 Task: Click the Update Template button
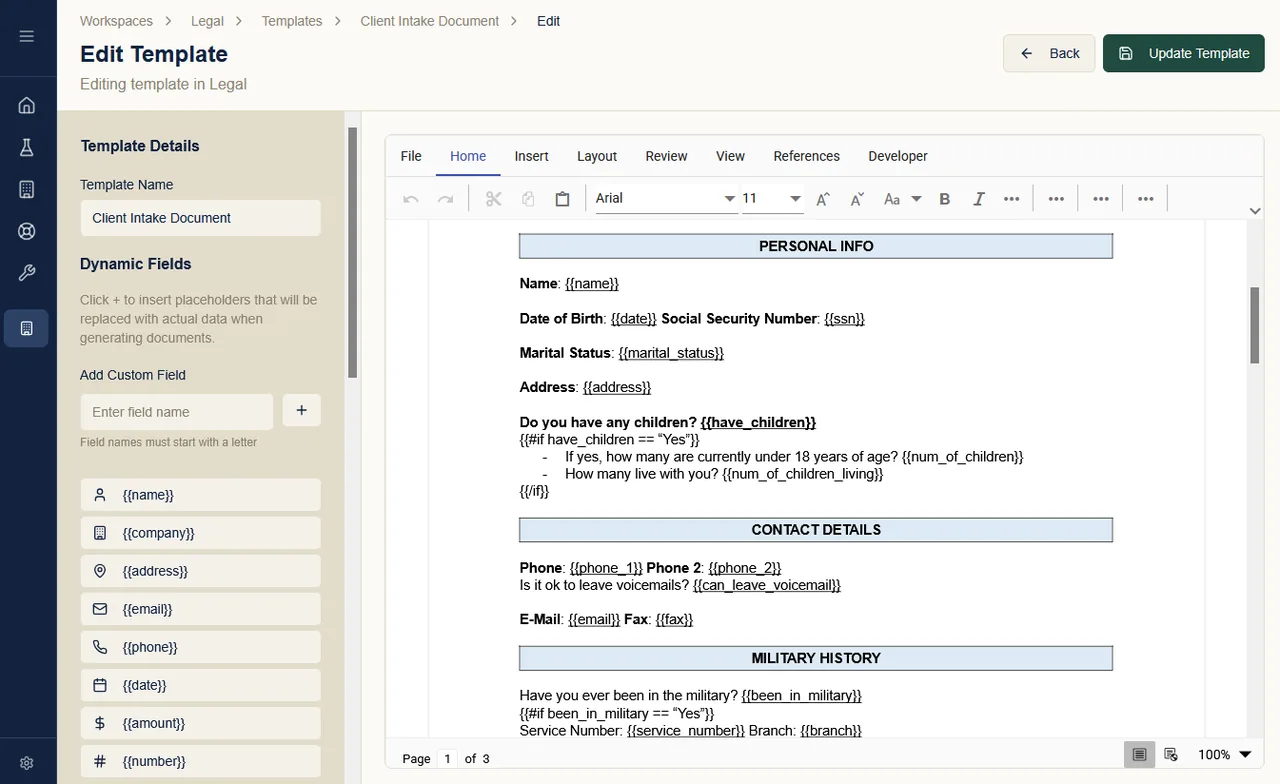[x=1184, y=53]
